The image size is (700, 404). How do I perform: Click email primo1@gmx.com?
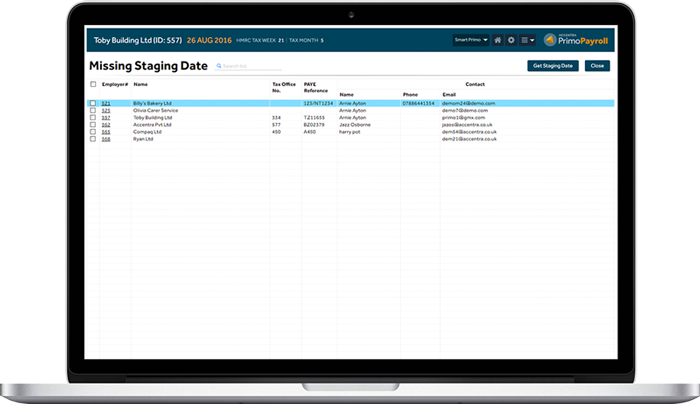click(463, 117)
